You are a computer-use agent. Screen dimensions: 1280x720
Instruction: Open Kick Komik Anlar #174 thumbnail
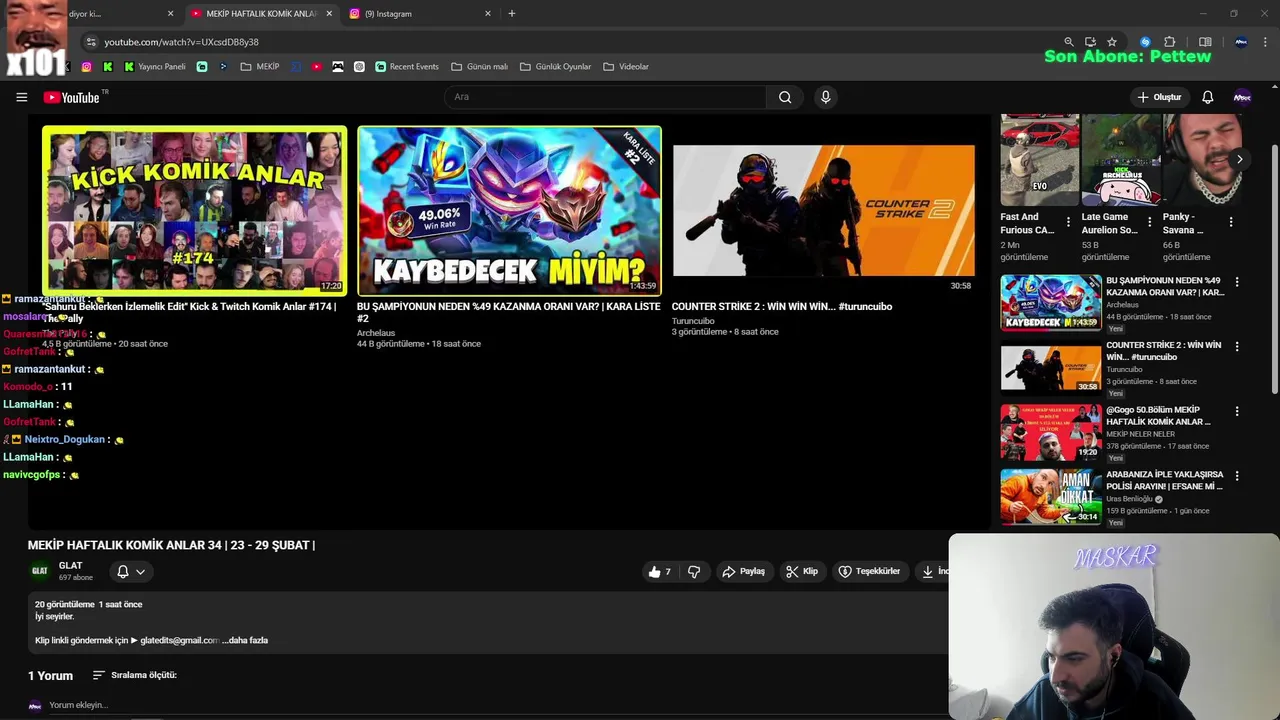tap(195, 210)
